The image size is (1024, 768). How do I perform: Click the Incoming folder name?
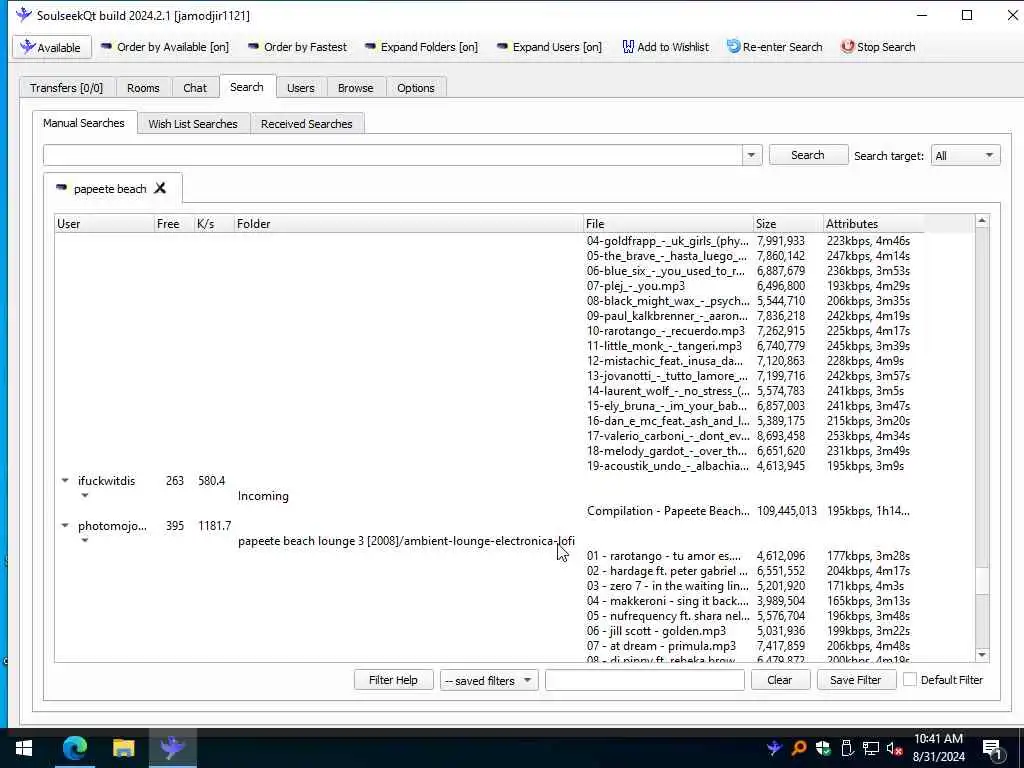point(263,496)
